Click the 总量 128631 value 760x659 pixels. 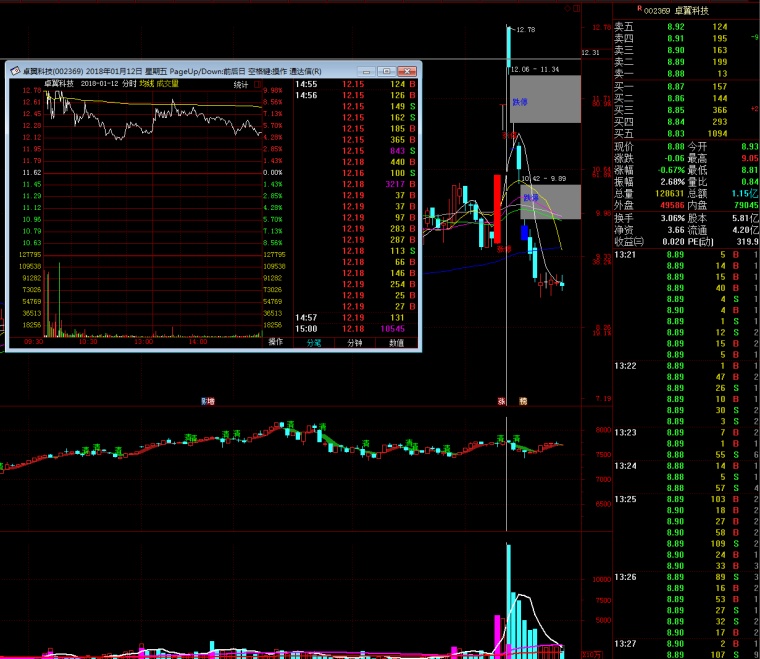pyautogui.click(x=669, y=193)
